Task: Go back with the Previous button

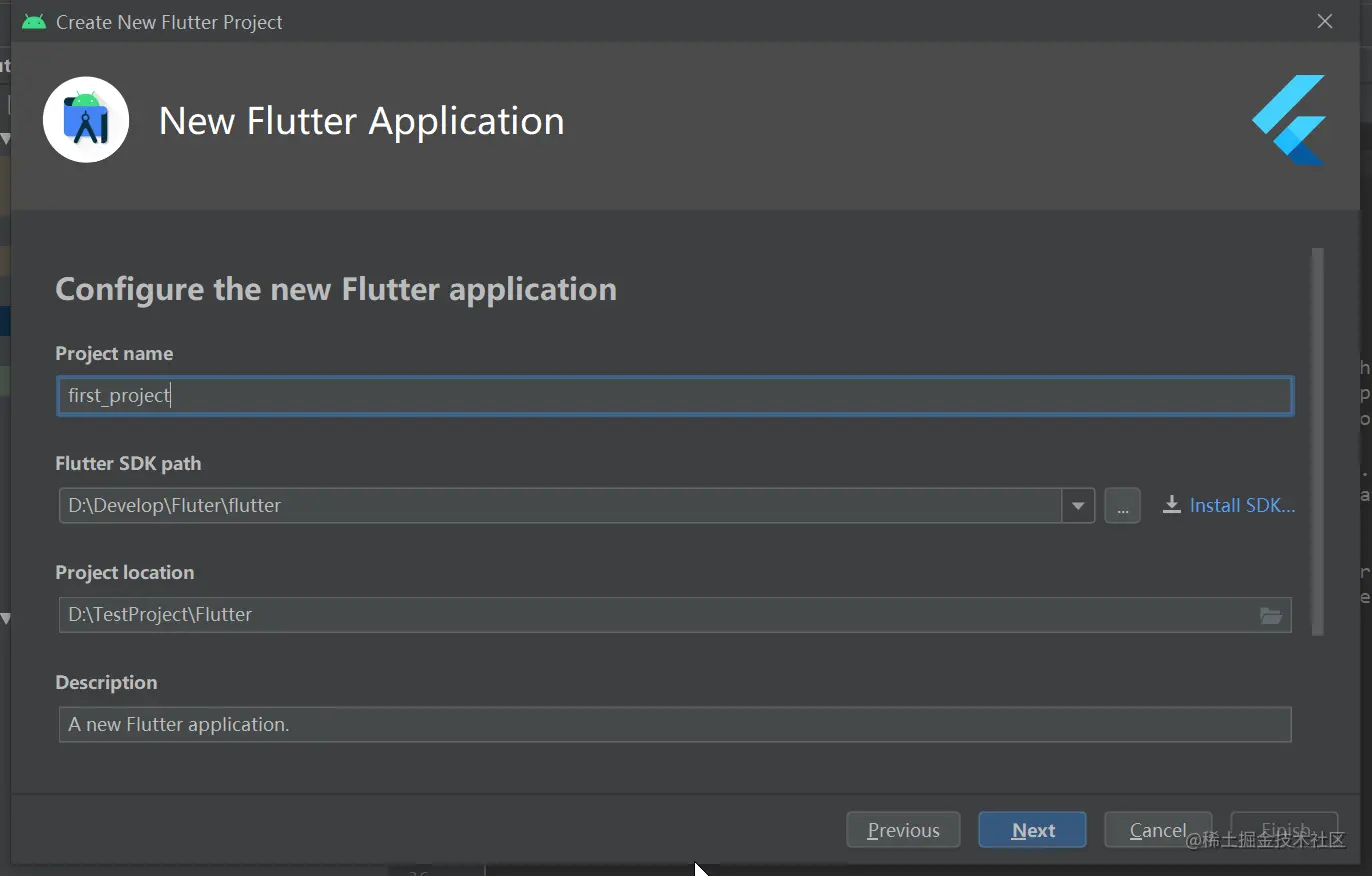Action: [x=903, y=830]
